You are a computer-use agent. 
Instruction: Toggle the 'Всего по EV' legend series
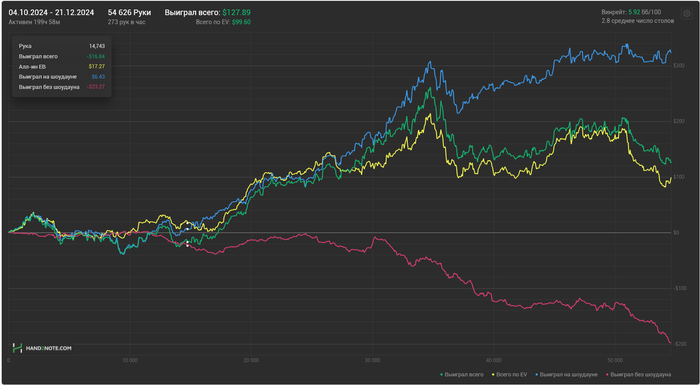pos(510,375)
